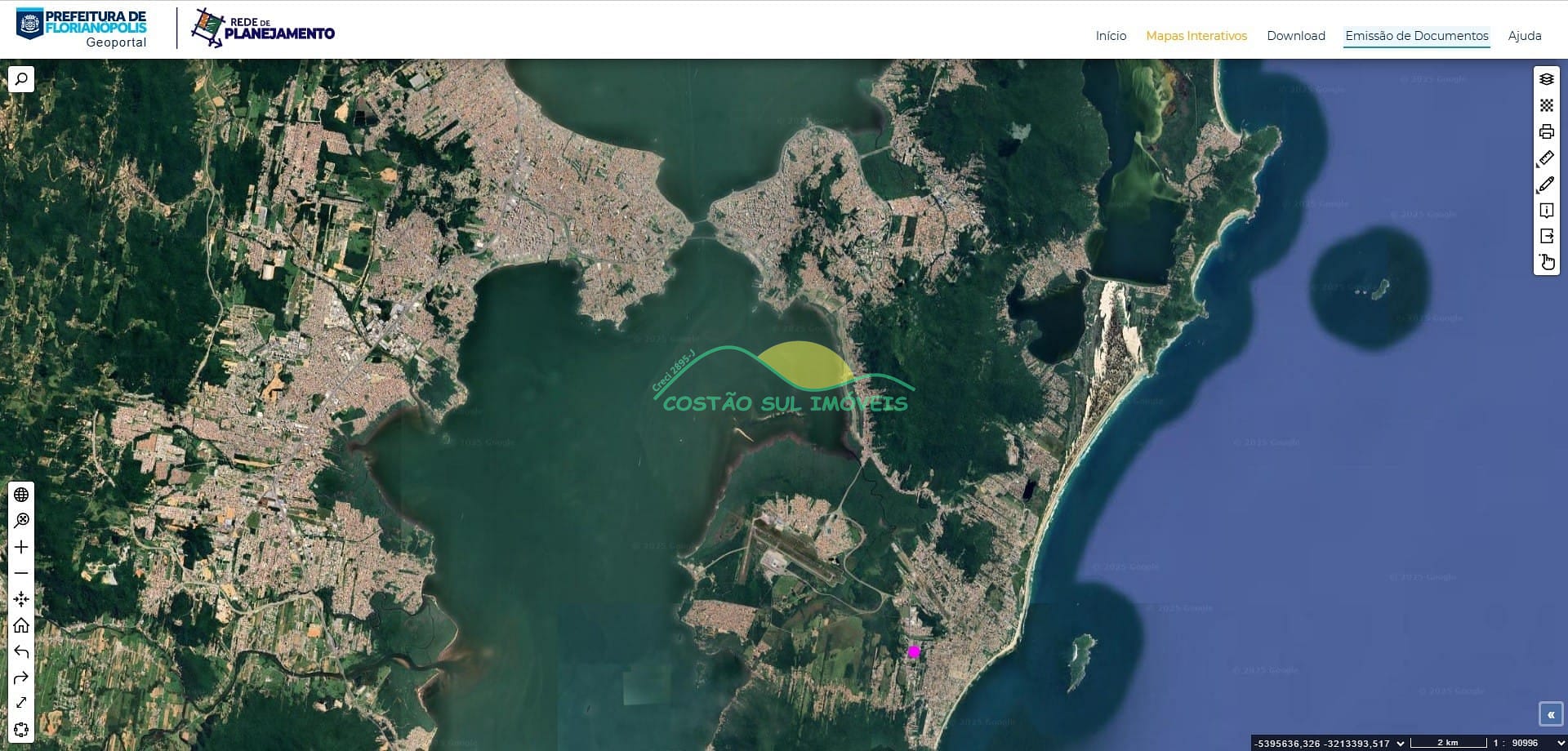Click Prefeitura de Florianópolis Geoportal logo
The height and width of the screenshot is (751, 1568).
[82, 29]
